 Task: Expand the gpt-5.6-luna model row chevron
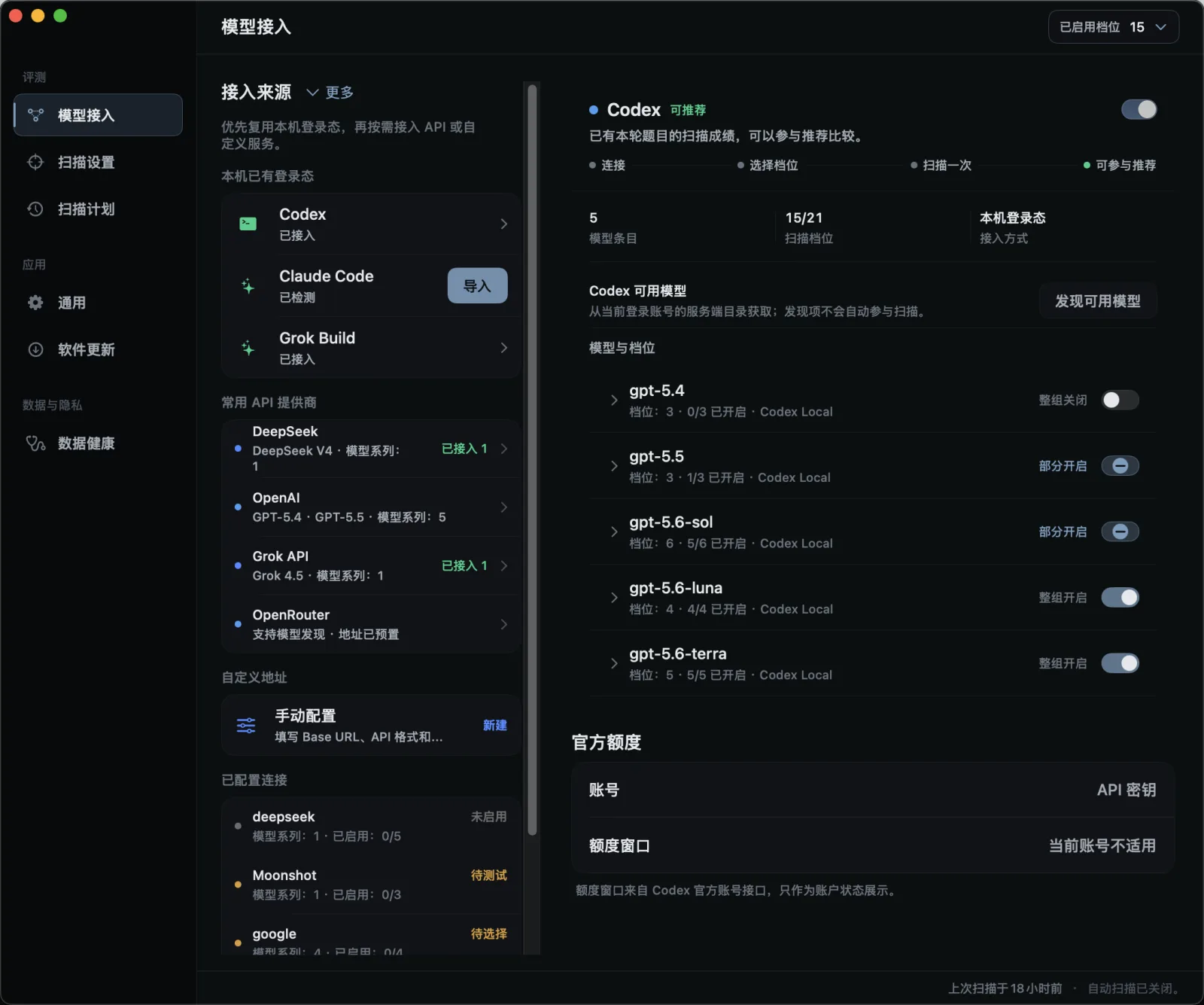point(614,598)
